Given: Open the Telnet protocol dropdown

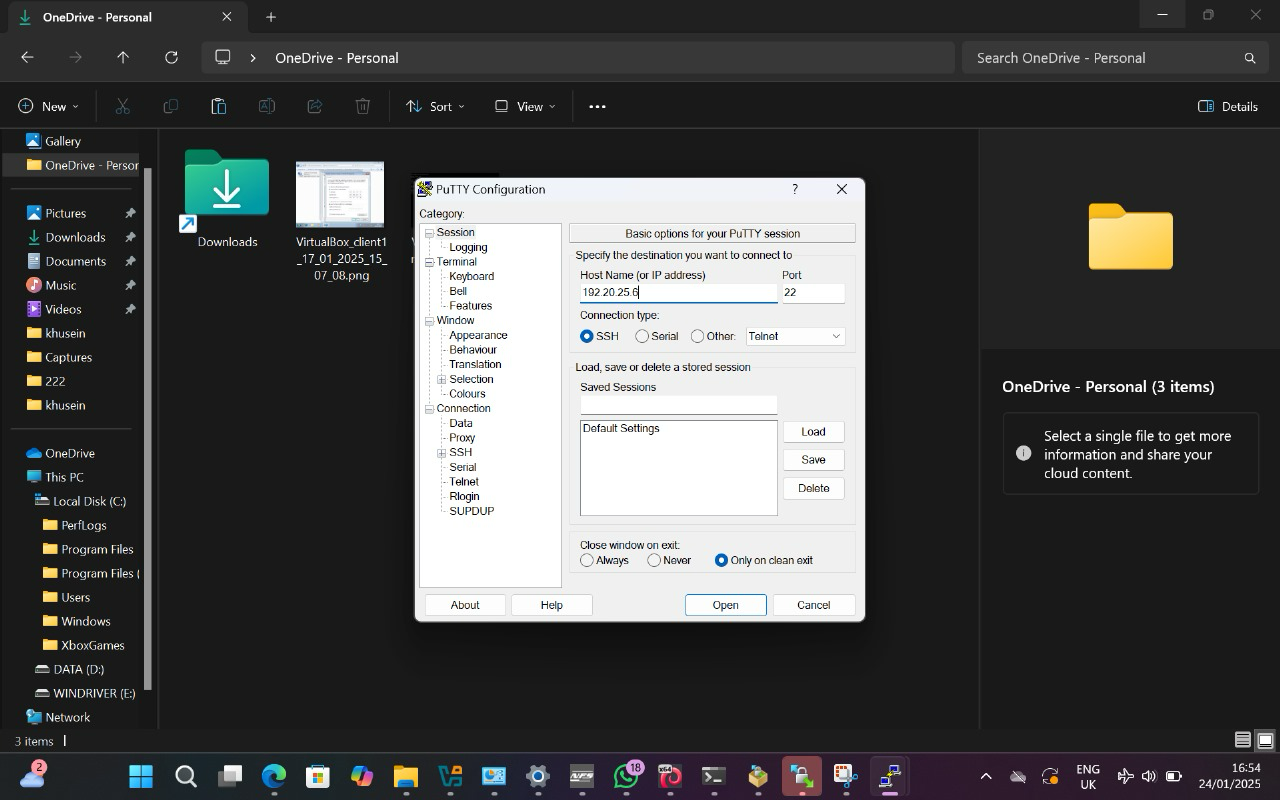Looking at the screenshot, I should (795, 336).
